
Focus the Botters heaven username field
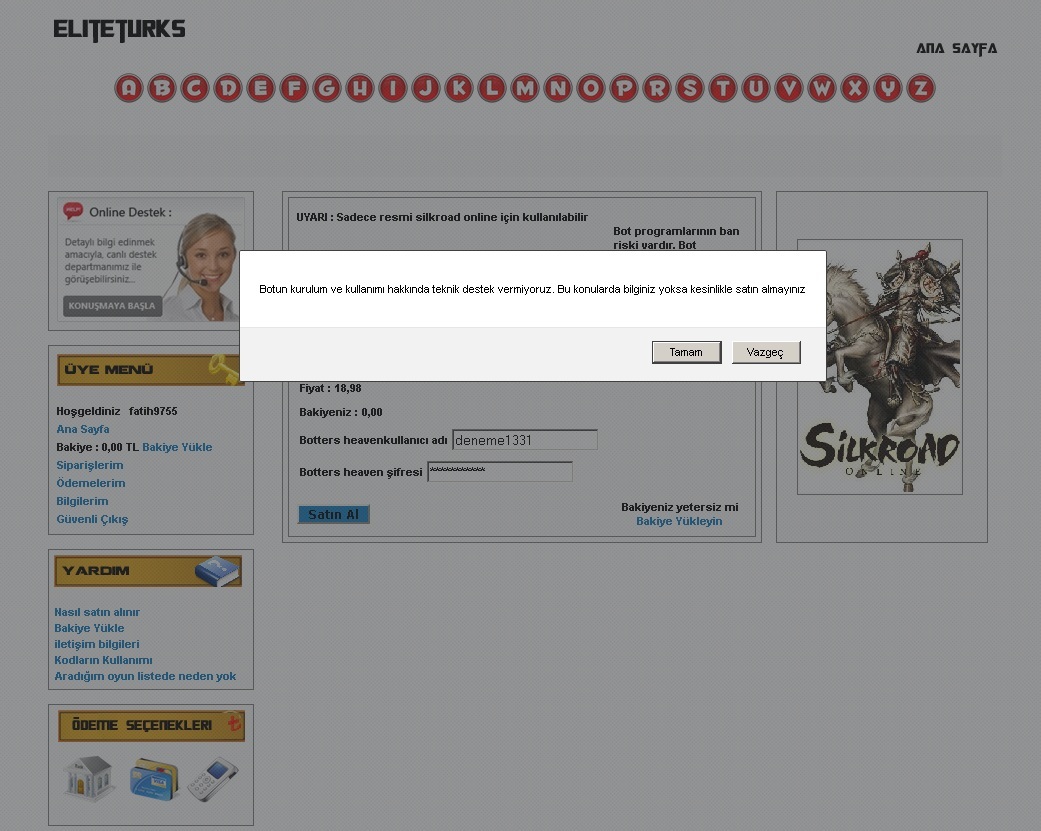pyautogui.click(x=524, y=440)
